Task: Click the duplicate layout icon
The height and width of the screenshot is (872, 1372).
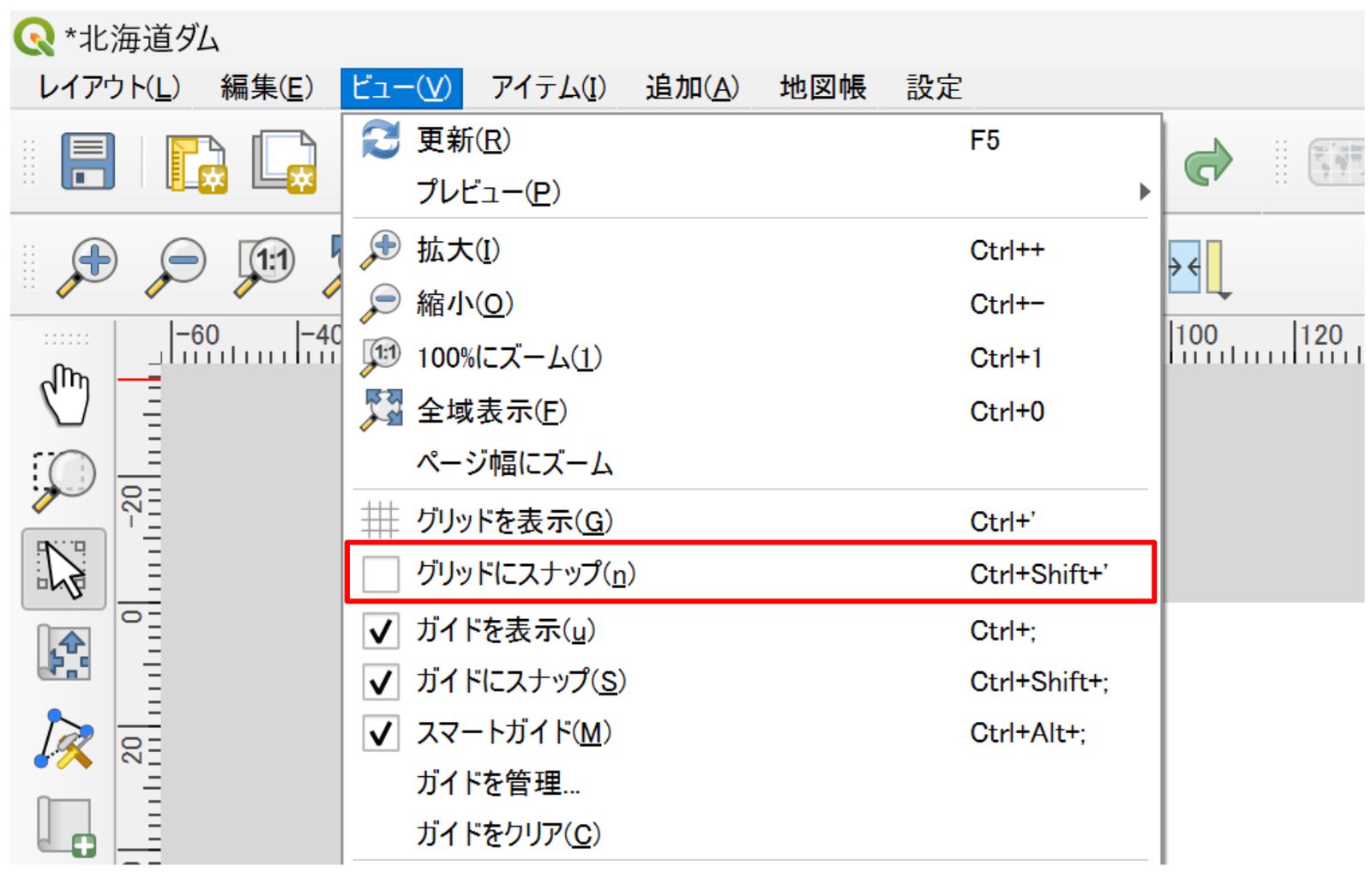Action: click(x=285, y=161)
